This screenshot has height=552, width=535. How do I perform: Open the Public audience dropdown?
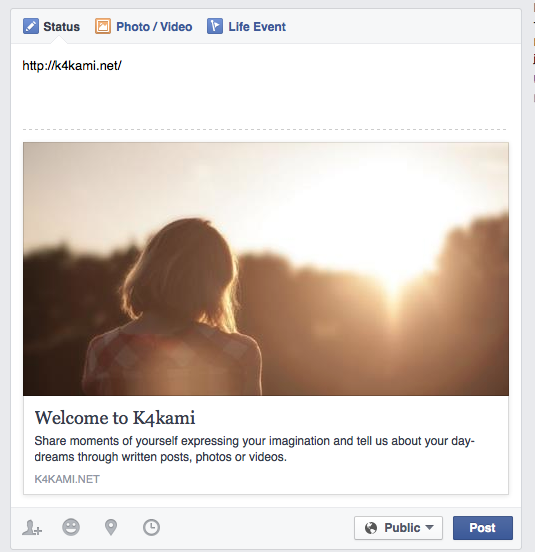tap(398, 528)
